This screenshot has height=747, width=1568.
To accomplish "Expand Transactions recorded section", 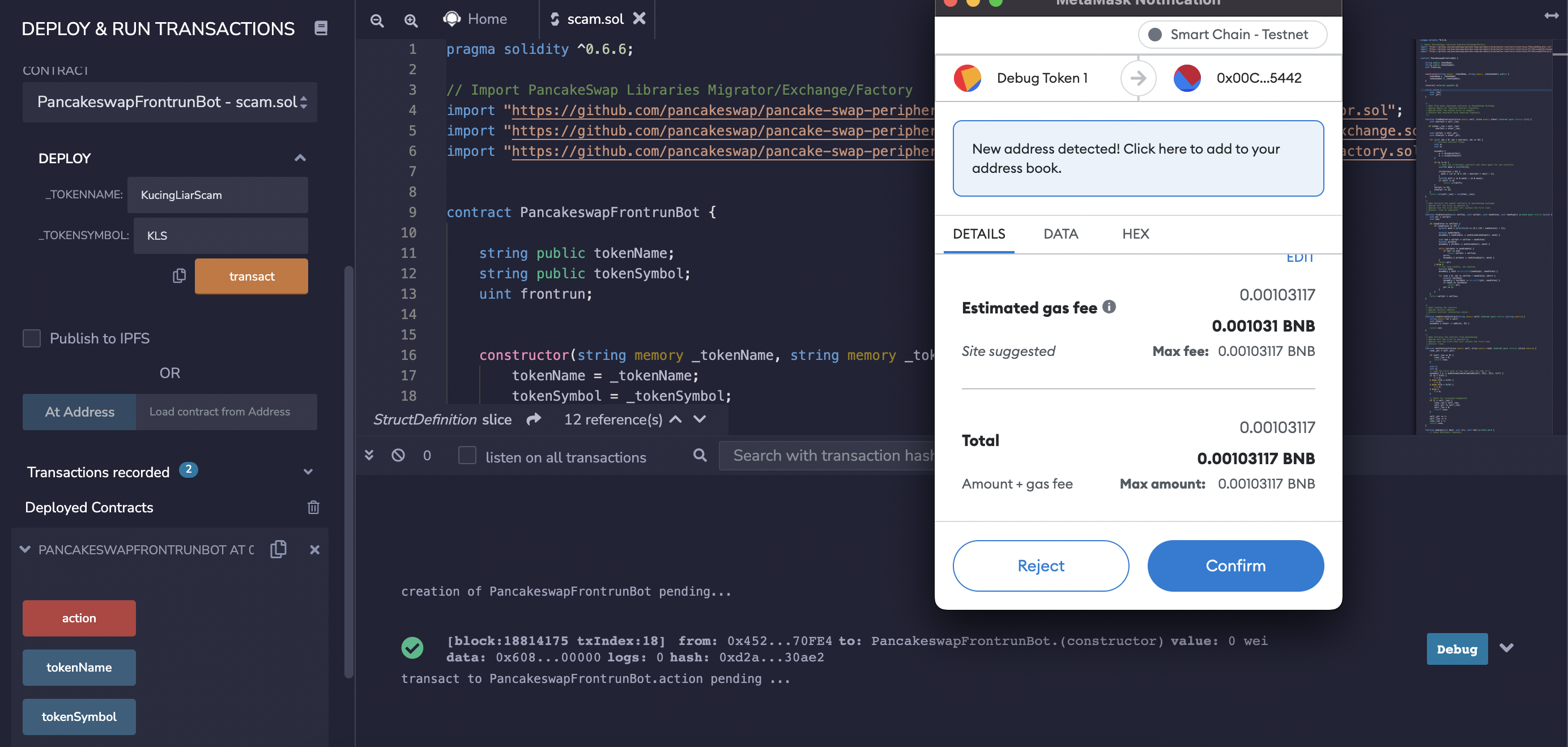I will [x=308, y=472].
